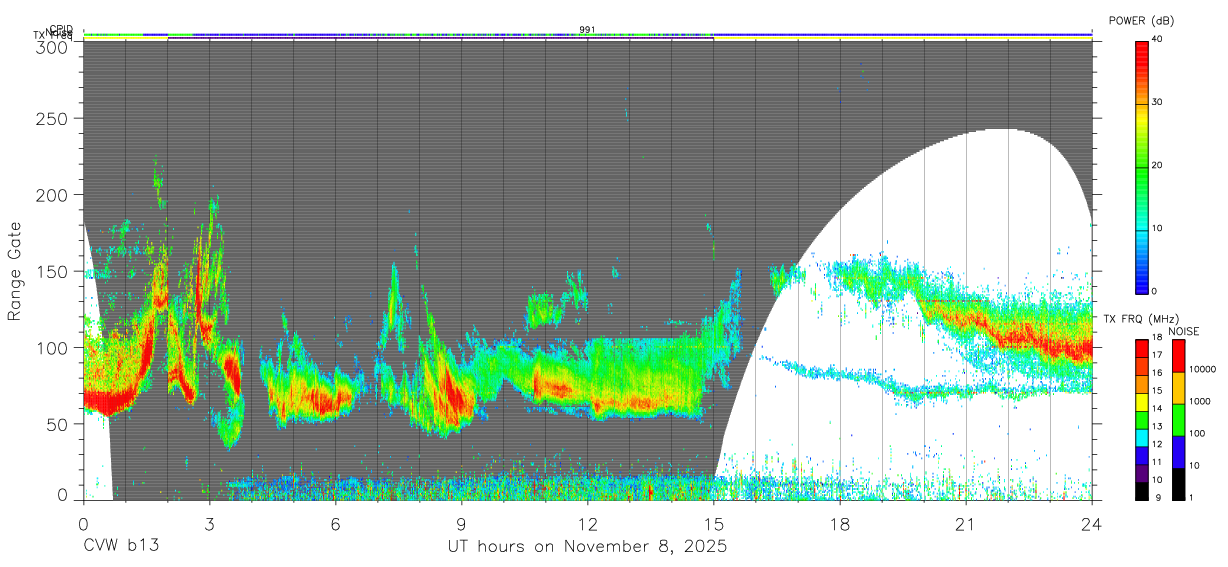The image size is (1228, 567).
Task: Click the 150 range gate tick label
Action: point(52,271)
